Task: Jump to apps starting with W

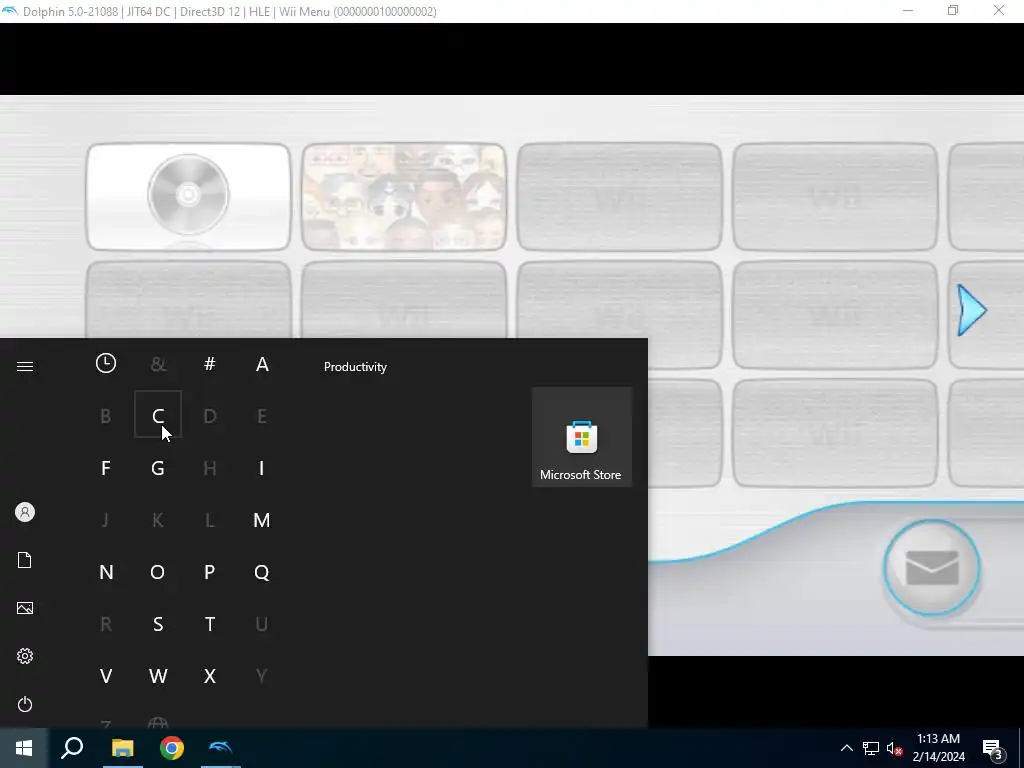Action: tap(158, 676)
